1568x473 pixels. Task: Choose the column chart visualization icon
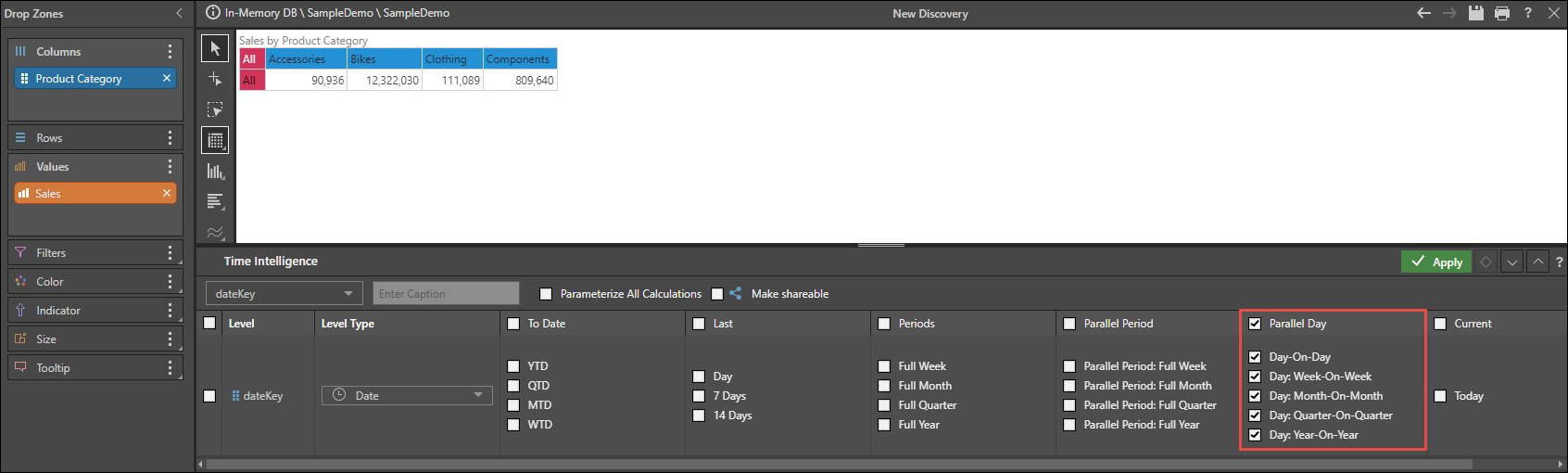pos(215,171)
